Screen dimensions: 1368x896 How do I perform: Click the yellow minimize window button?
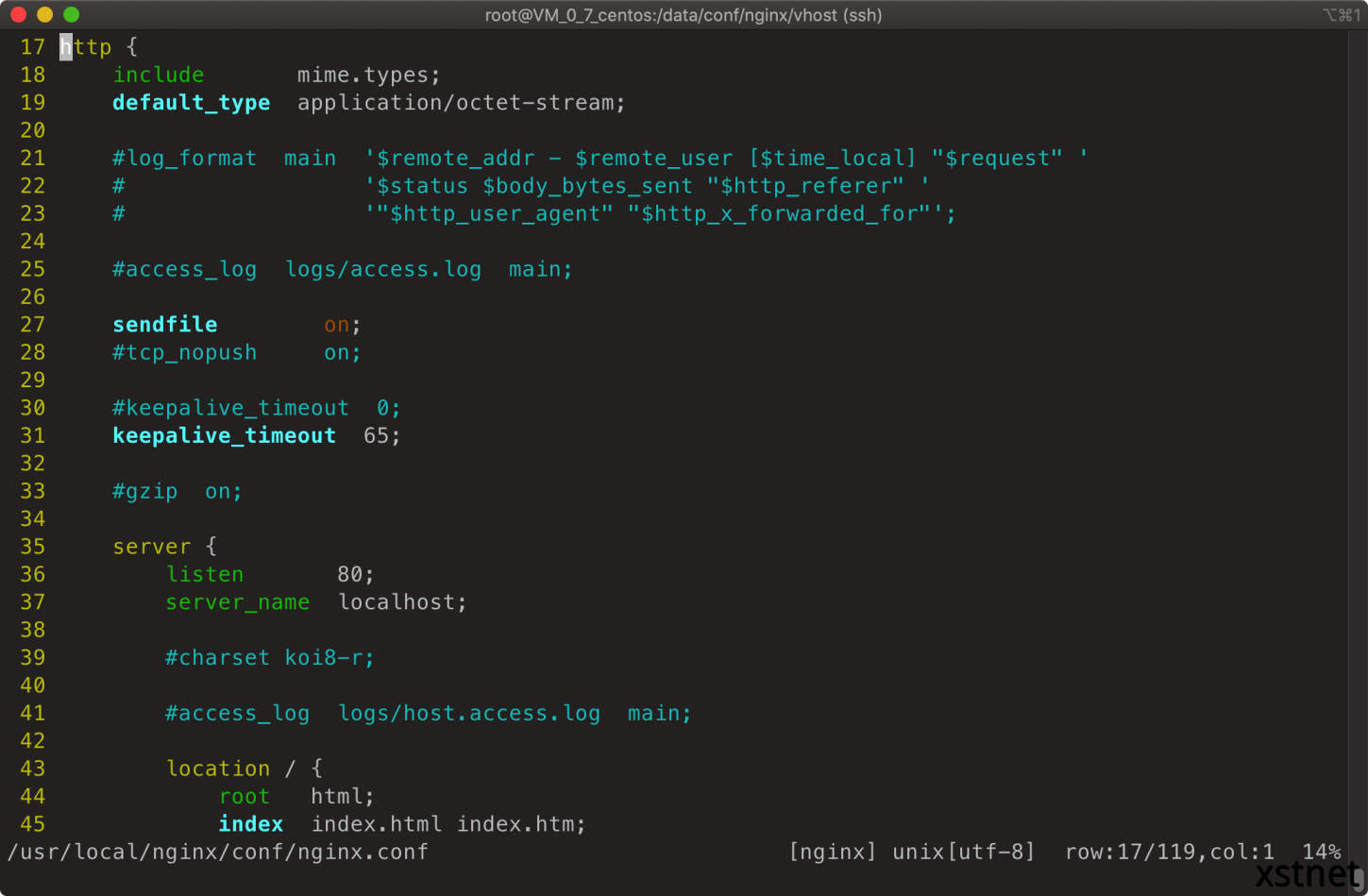[44, 15]
